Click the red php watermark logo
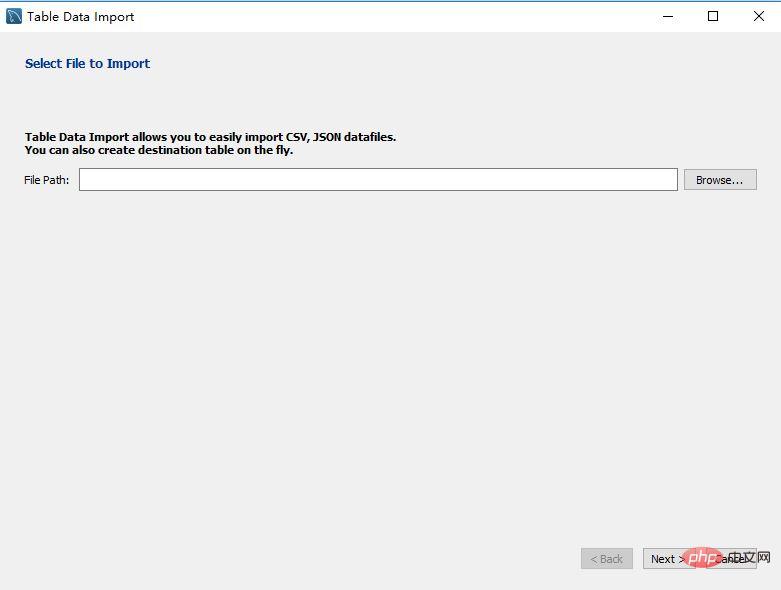The image size is (781, 590). [x=705, y=556]
